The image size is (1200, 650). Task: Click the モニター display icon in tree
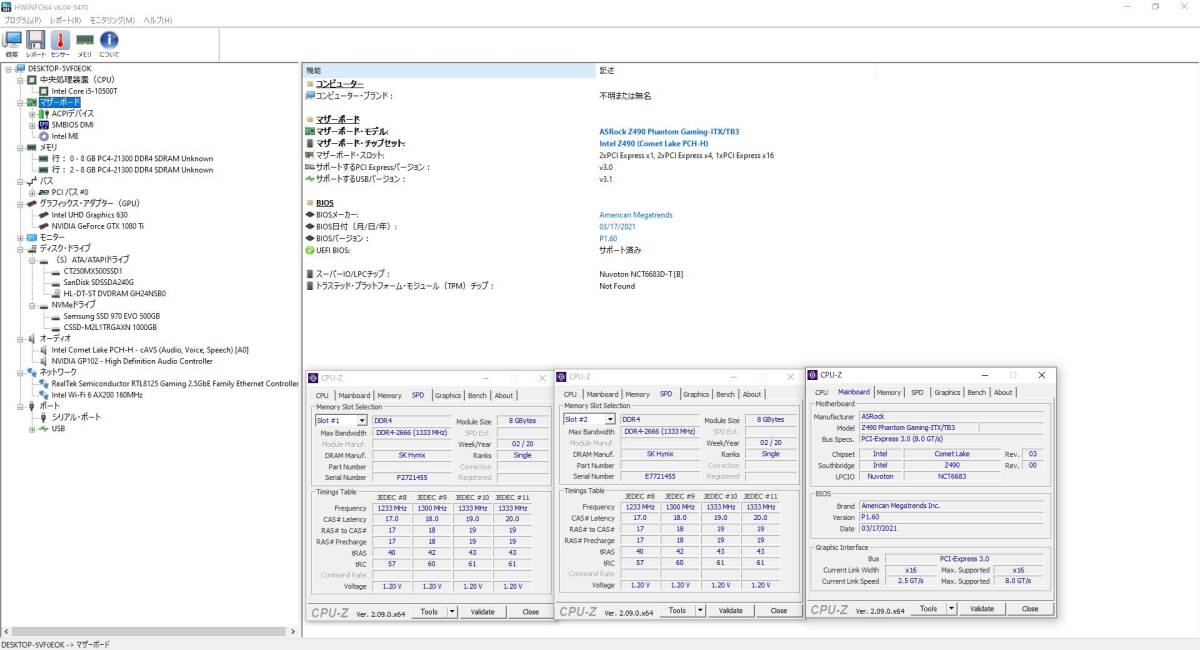(32, 237)
